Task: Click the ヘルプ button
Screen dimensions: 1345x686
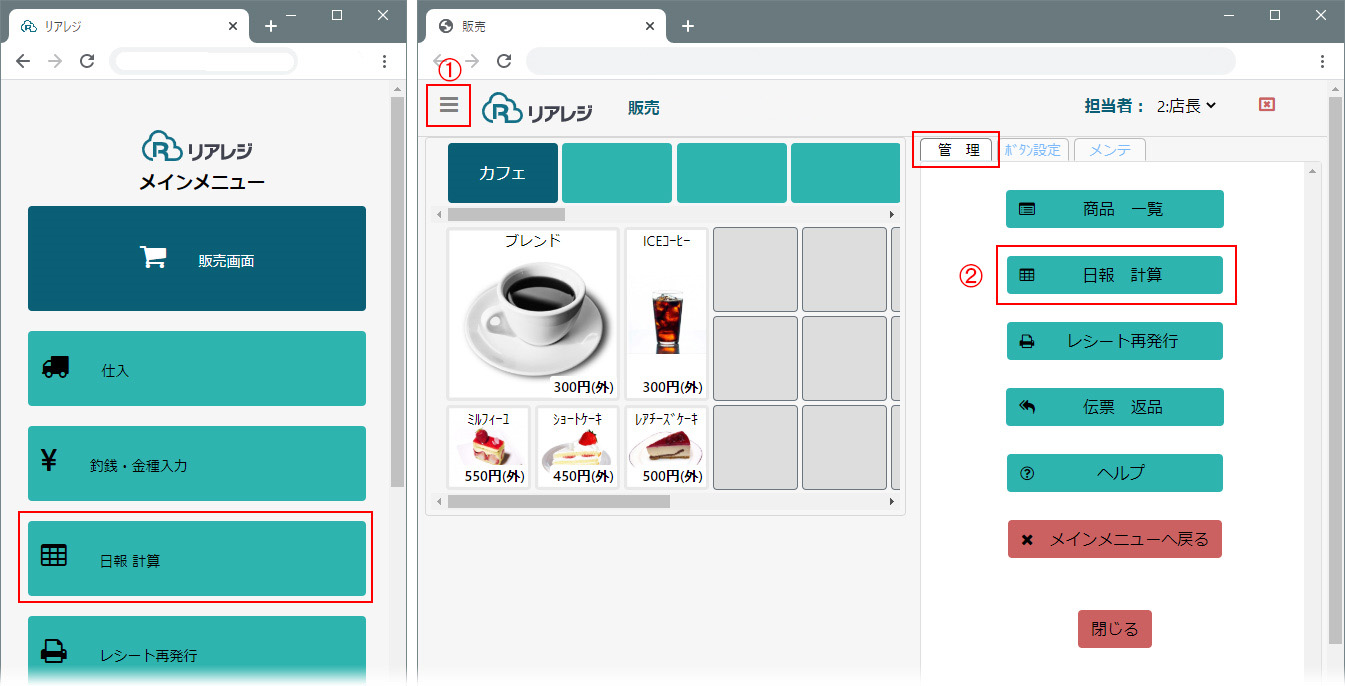Action: 1115,473
